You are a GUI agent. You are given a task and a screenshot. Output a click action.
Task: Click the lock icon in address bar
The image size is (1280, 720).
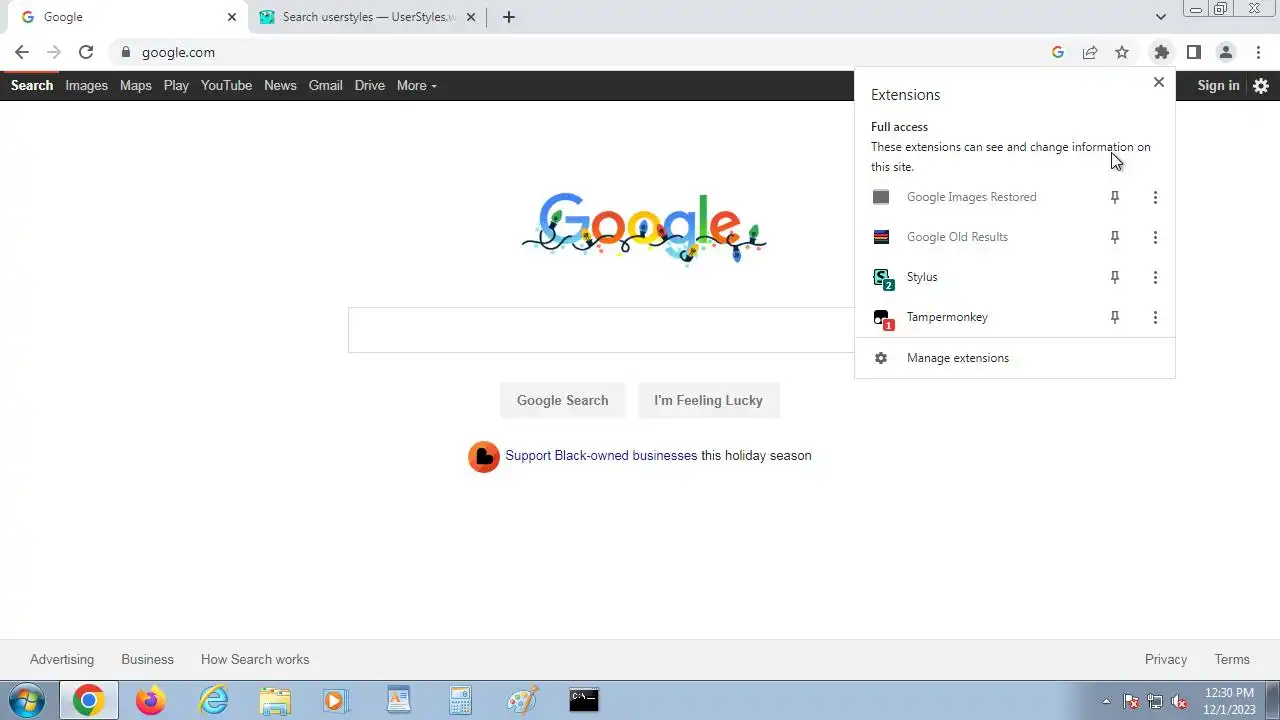[125, 52]
